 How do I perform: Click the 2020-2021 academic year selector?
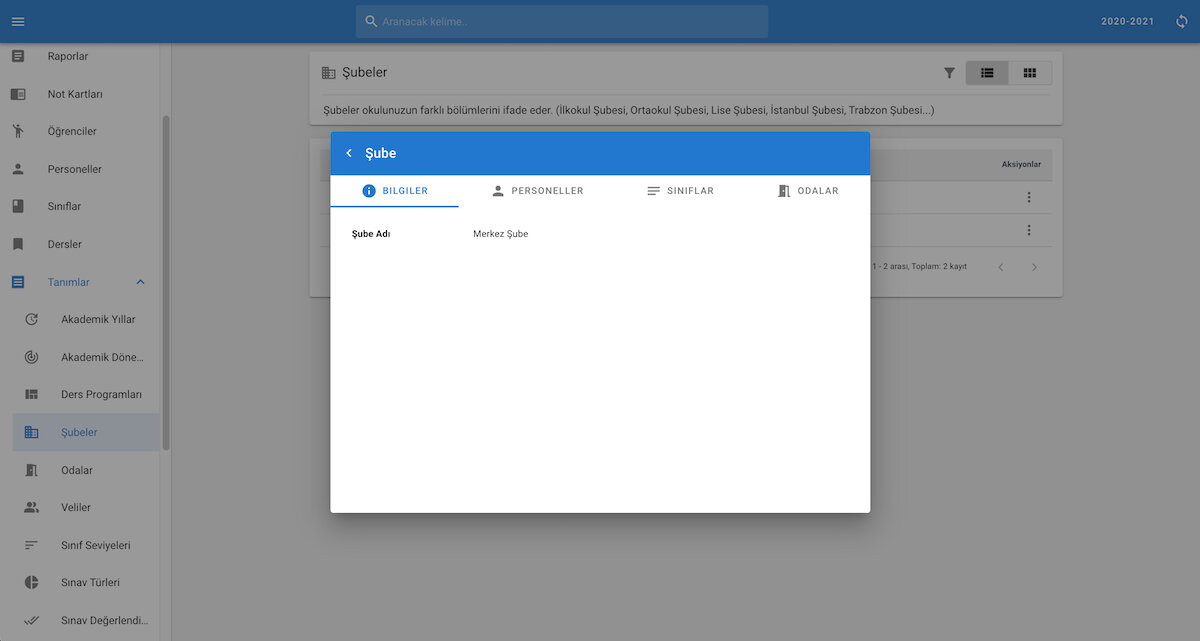click(x=1127, y=21)
